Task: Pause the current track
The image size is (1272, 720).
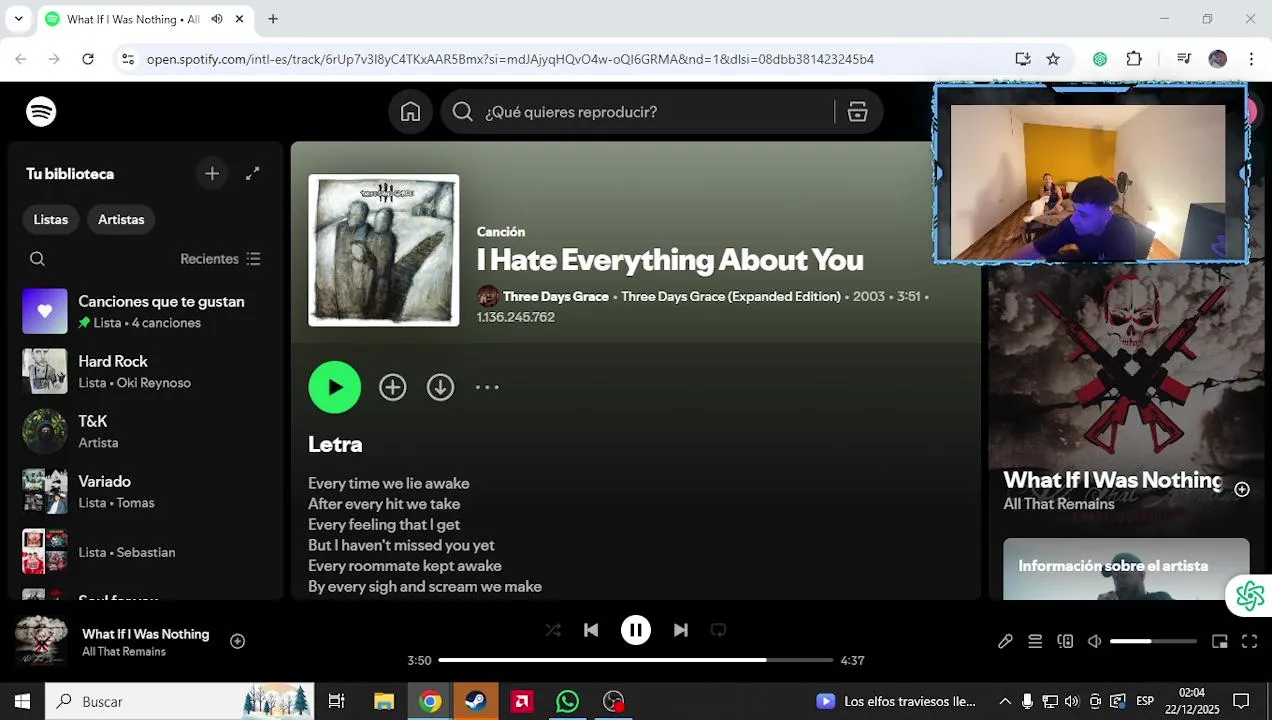Action: pos(636,630)
